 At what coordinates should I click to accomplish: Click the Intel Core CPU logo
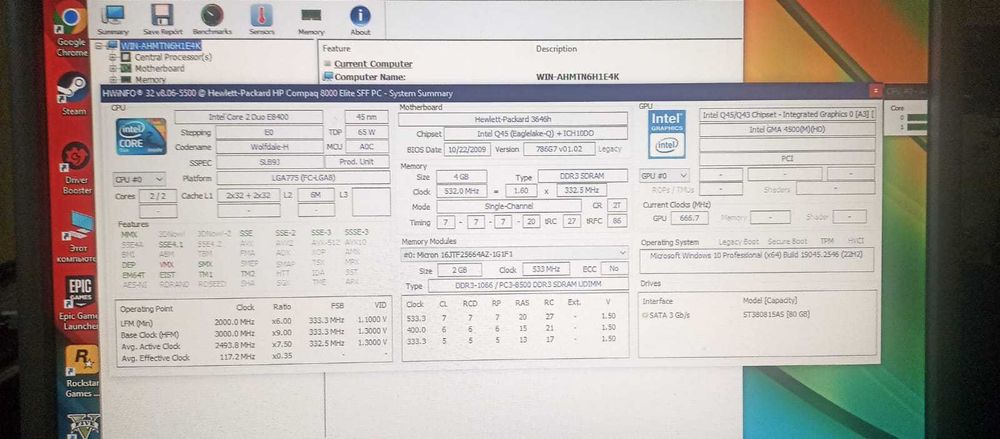142,136
